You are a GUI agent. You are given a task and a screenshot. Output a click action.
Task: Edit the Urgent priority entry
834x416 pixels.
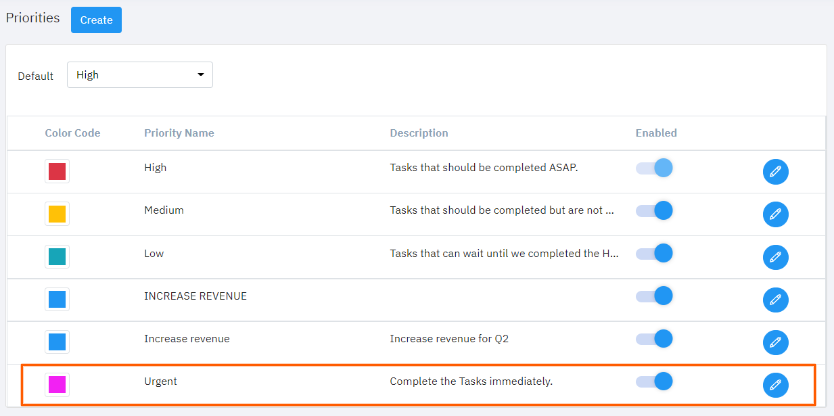pyautogui.click(x=775, y=385)
